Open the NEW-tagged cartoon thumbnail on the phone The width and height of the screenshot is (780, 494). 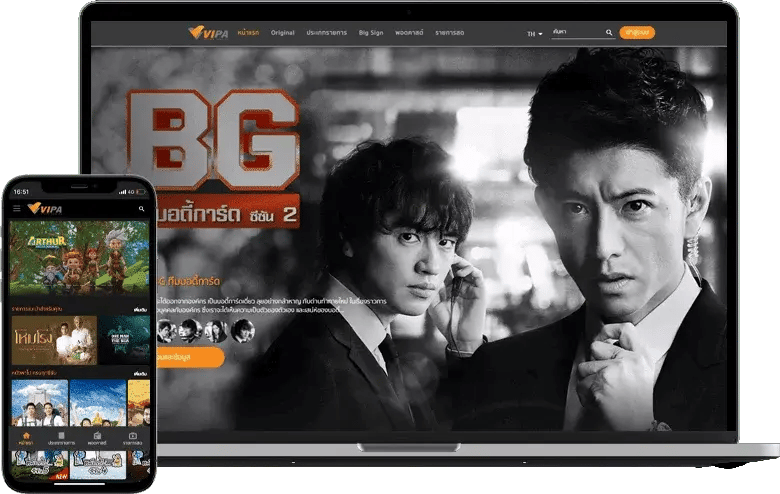click(40, 466)
